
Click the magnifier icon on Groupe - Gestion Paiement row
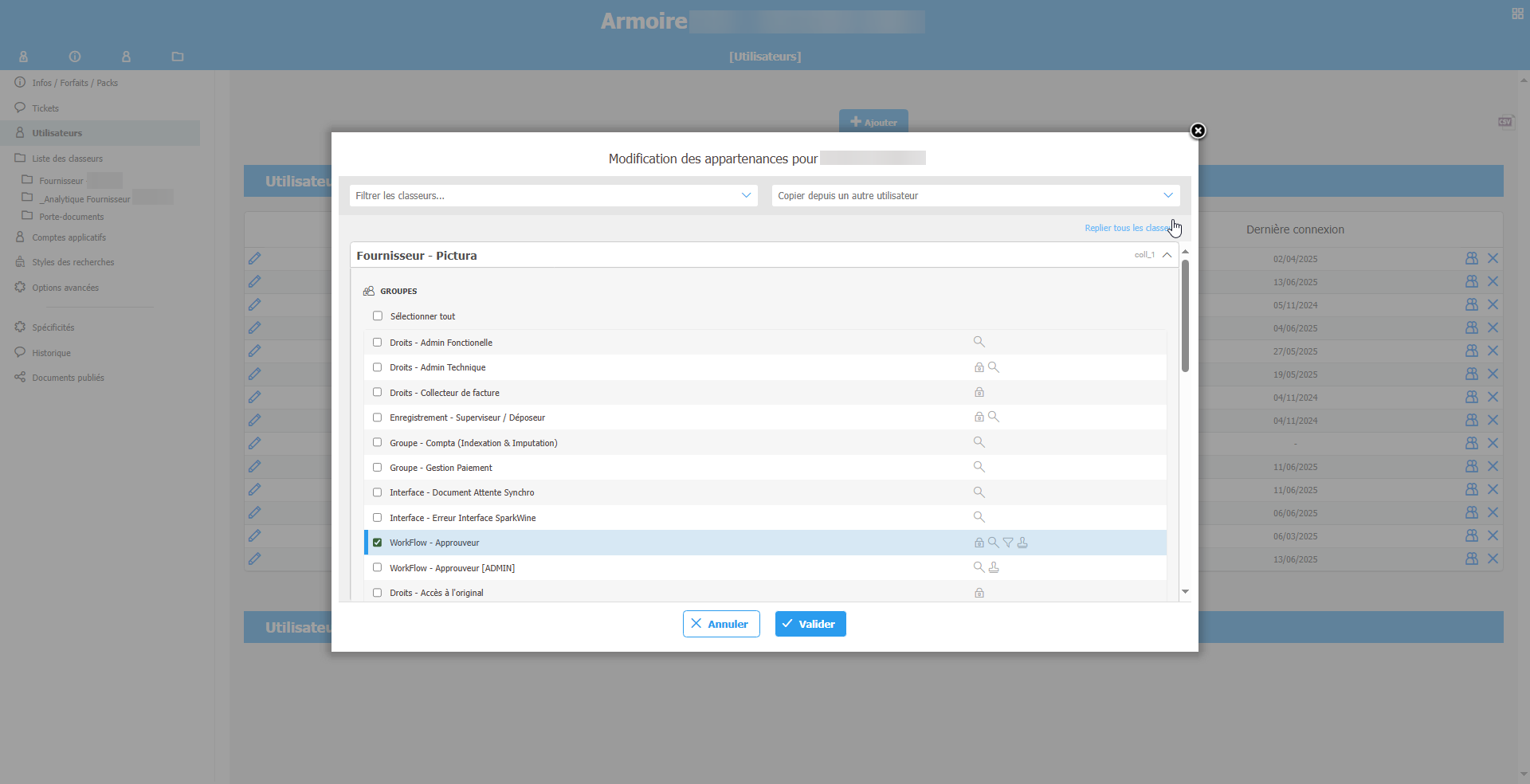tap(979, 468)
